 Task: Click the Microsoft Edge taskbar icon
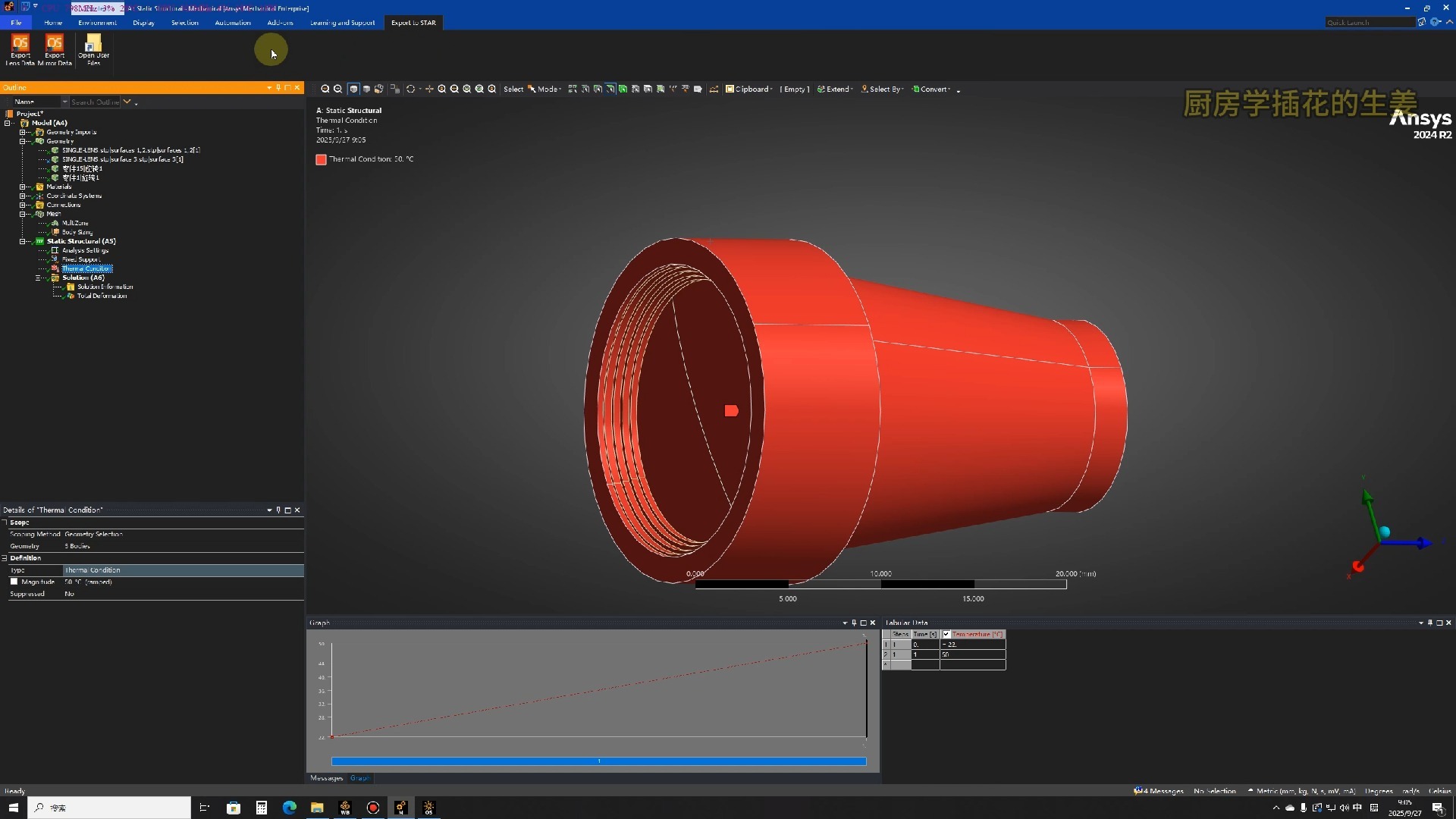point(290,808)
